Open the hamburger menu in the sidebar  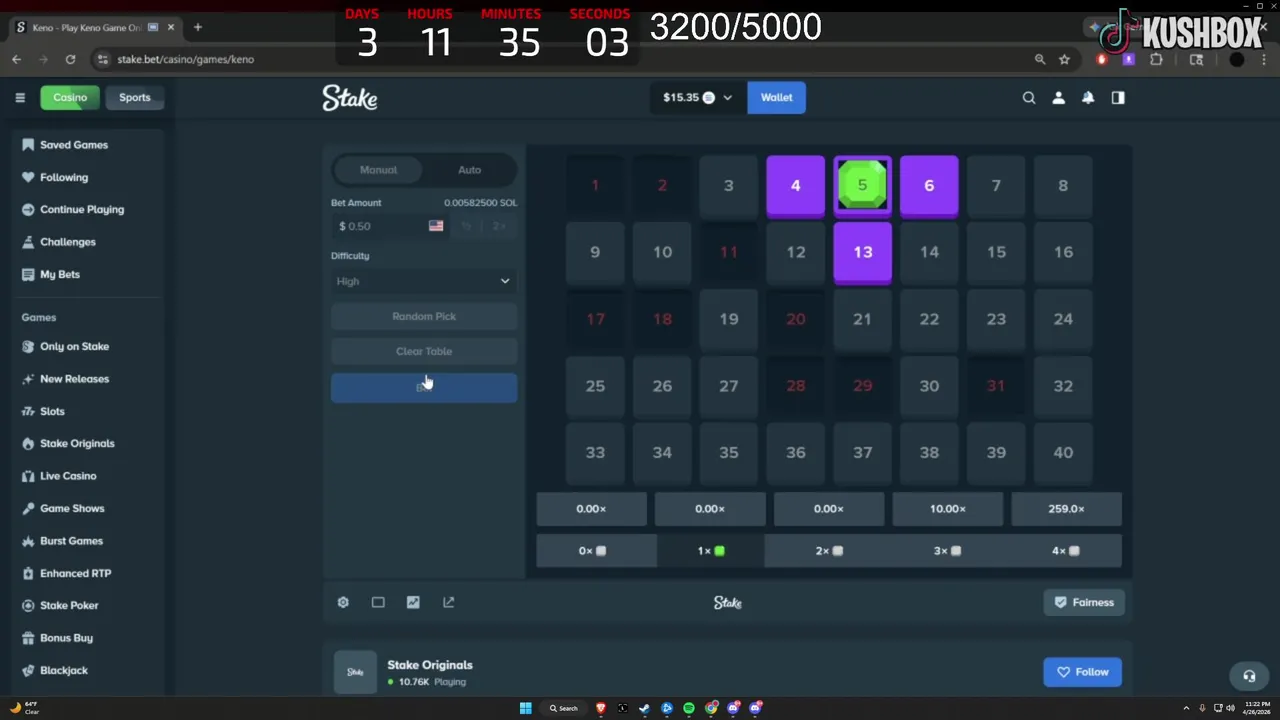click(20, 97)
